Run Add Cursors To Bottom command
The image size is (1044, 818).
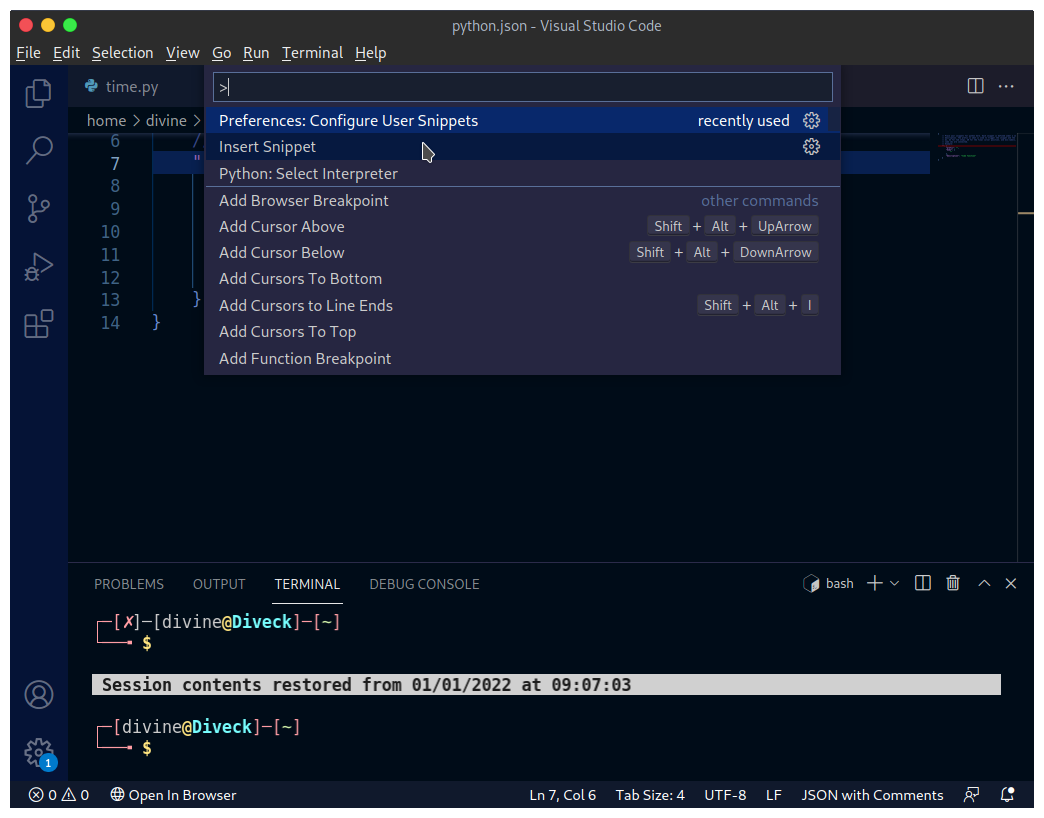pos(522,279)
